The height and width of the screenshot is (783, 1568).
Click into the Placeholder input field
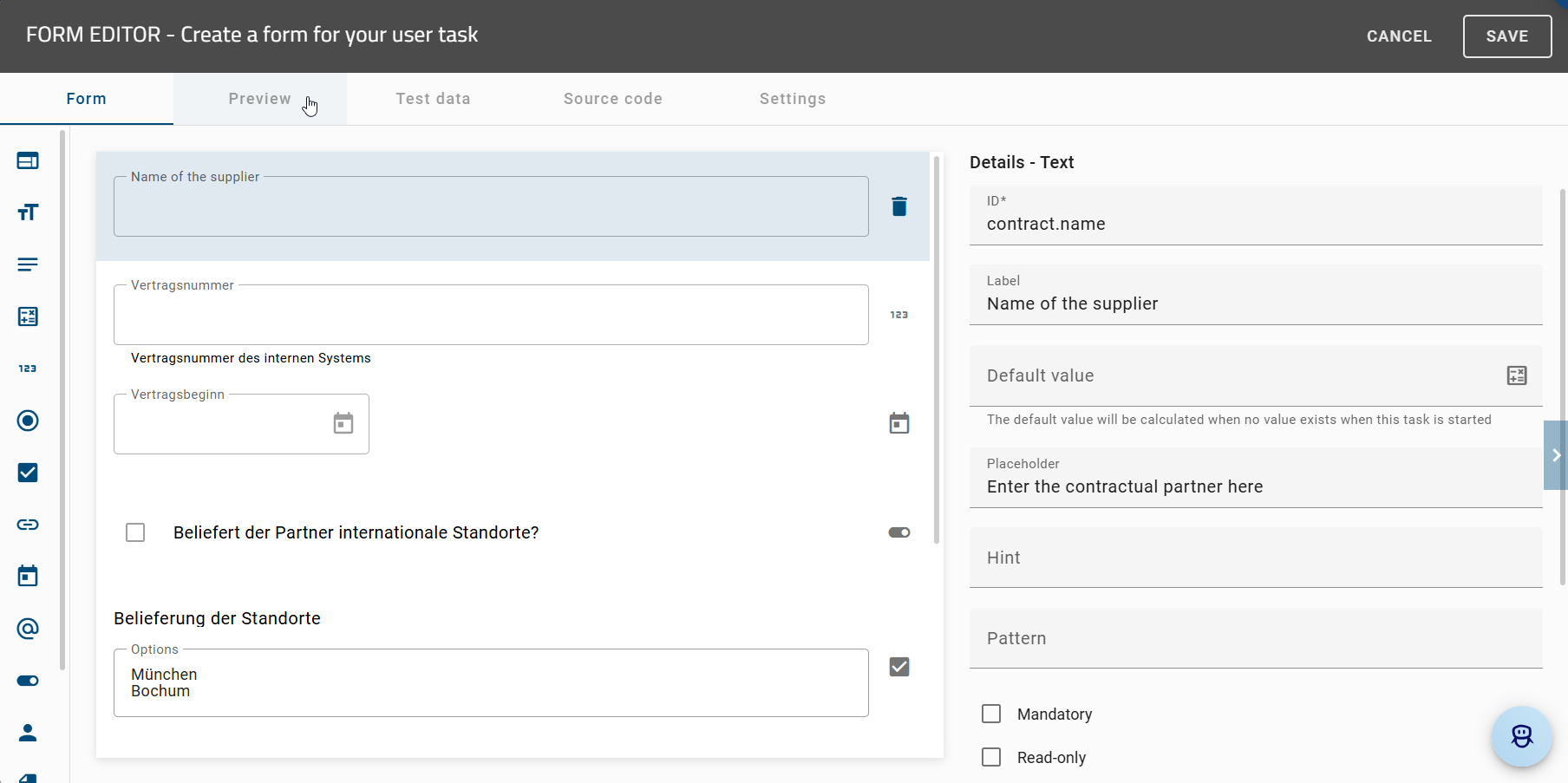(1214, 486)
